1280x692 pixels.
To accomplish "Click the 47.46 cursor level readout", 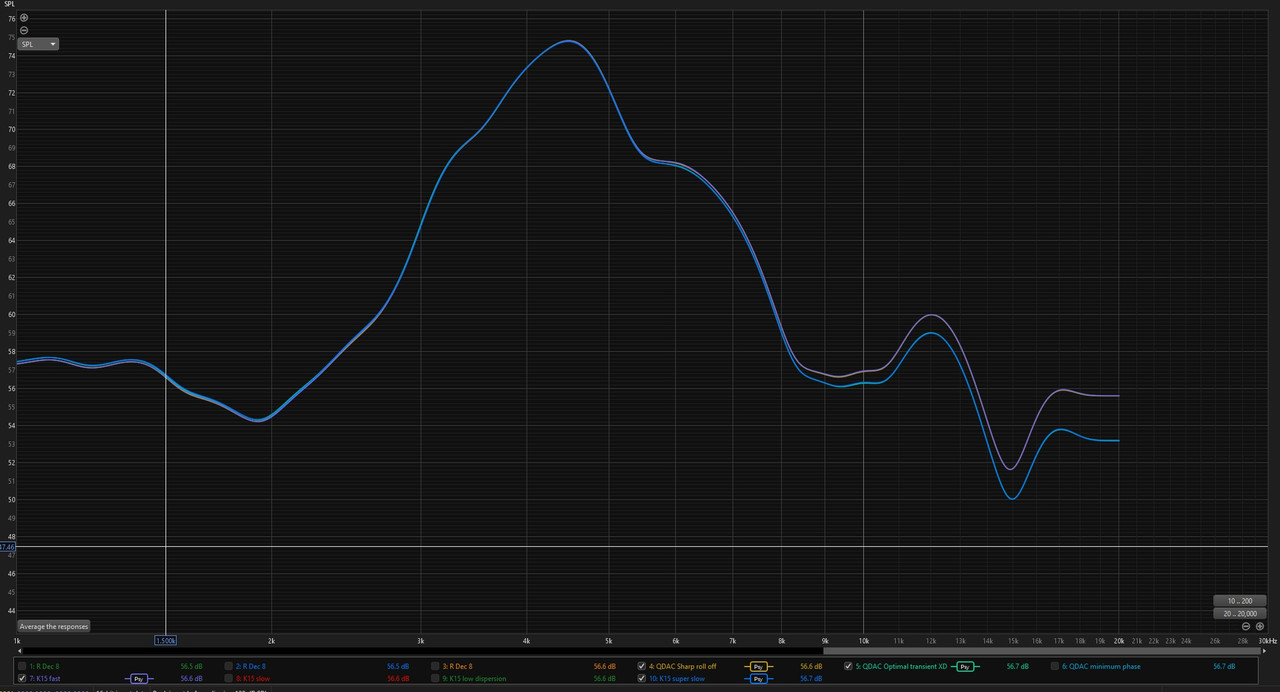I will click(7, 547).
